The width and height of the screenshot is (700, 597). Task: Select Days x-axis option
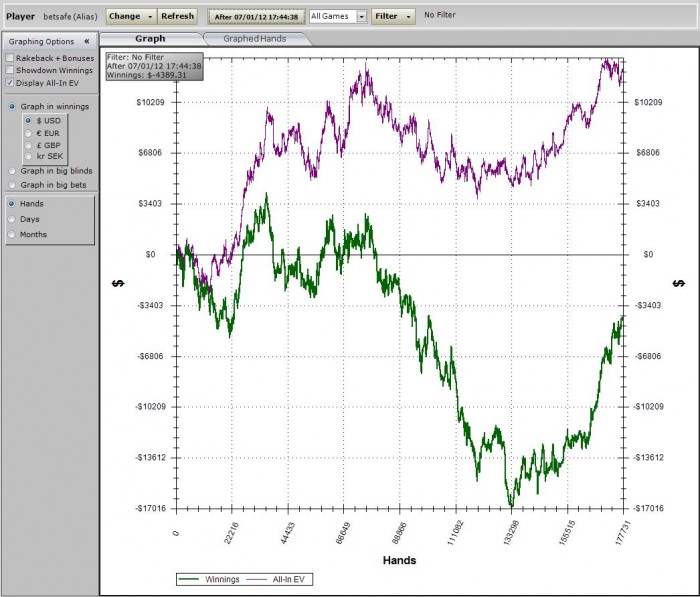(12, 219)
